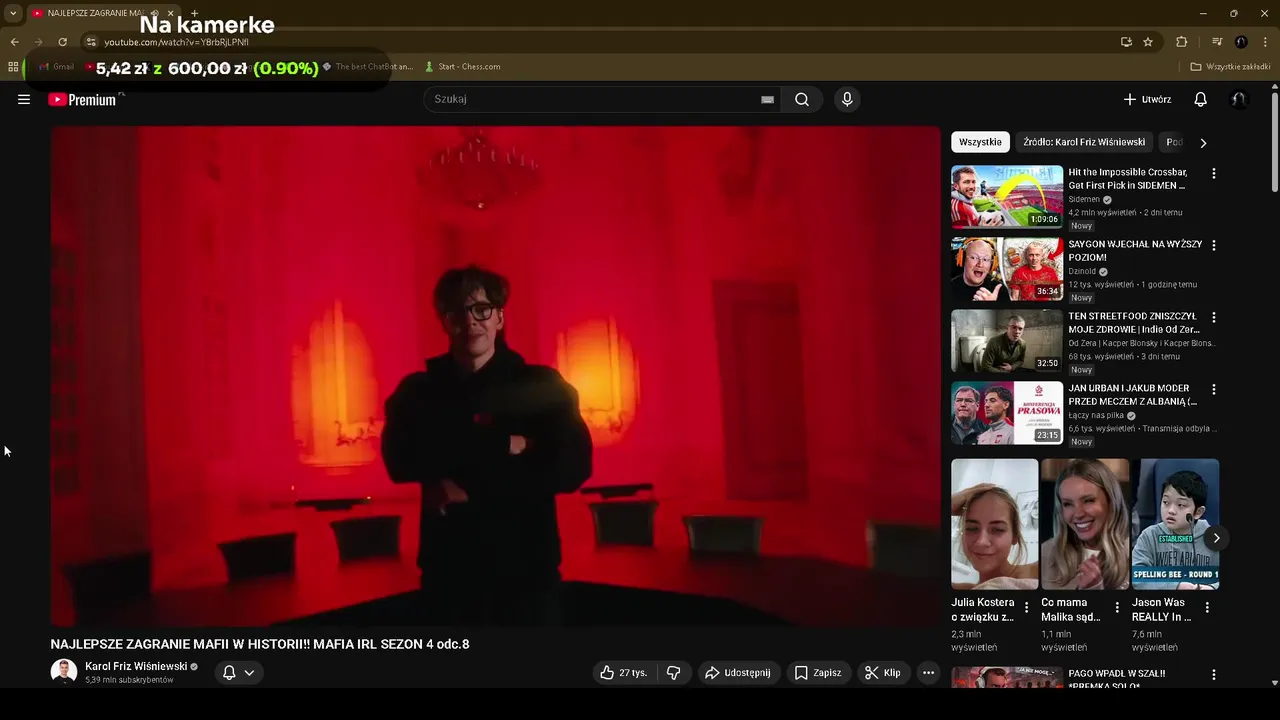Screen dimensions: 1280x720
Task: Open a new browser tab with plus
Action: pyautogui.click(x=194, y=13)
